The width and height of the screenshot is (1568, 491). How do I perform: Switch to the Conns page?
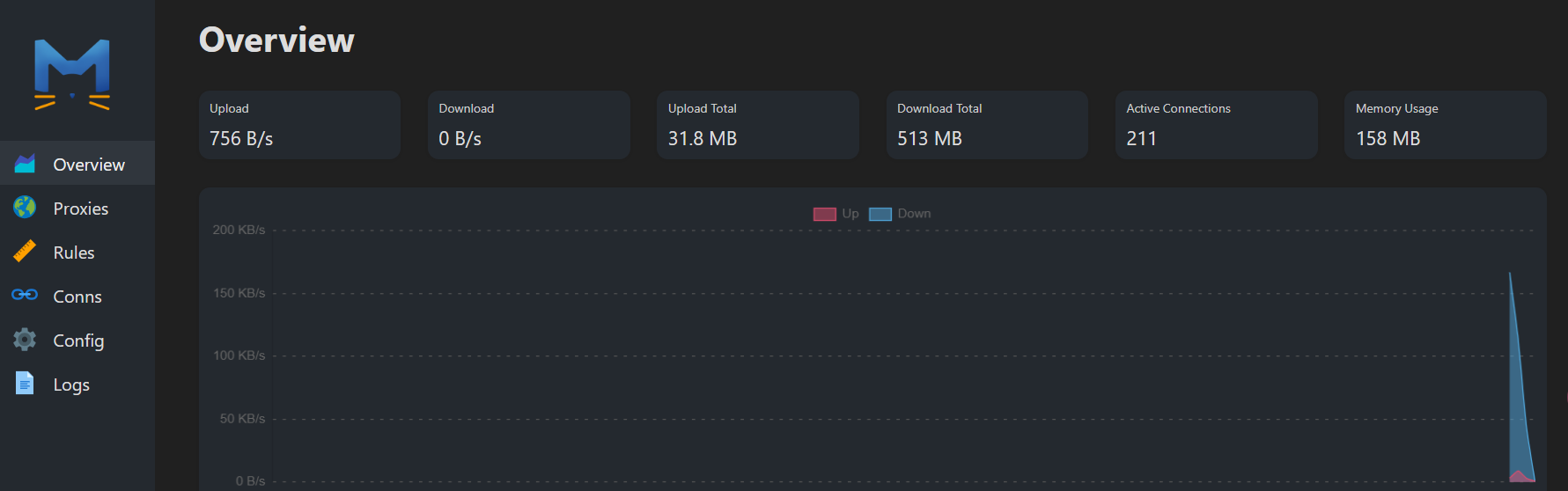pos(77,297)
